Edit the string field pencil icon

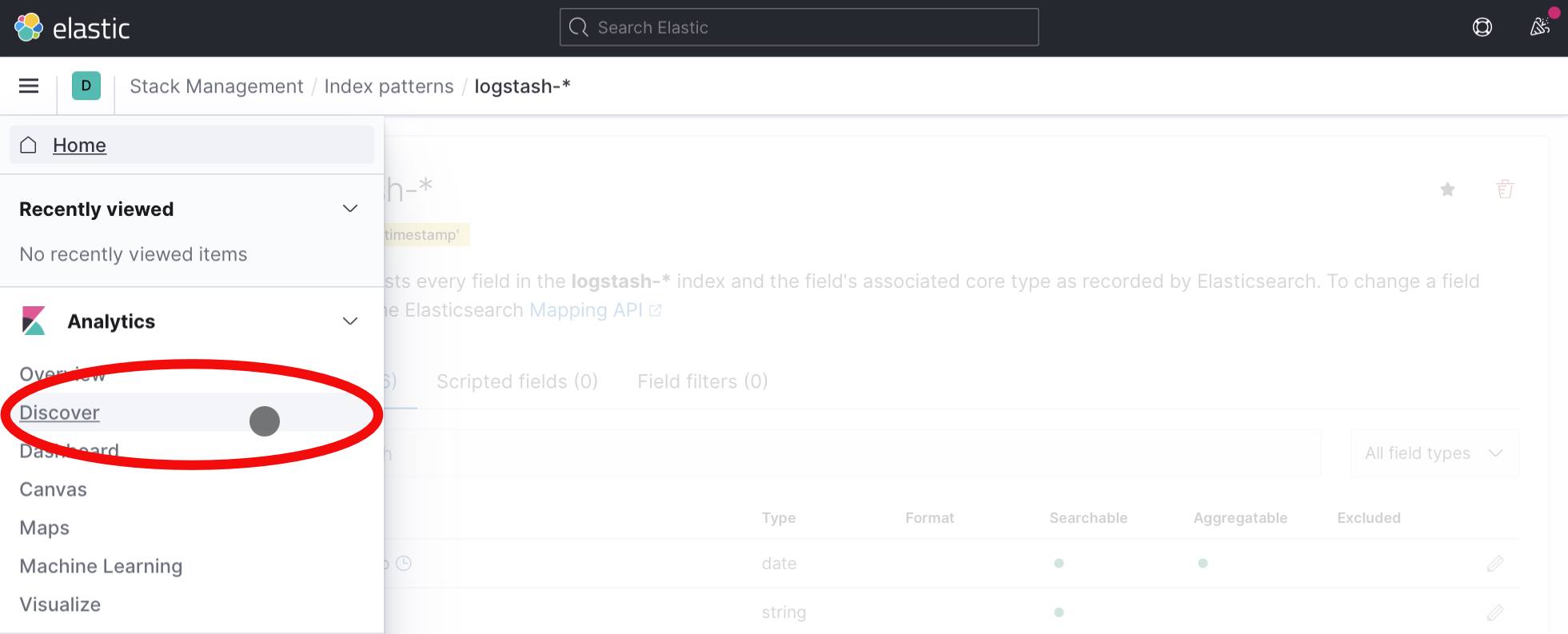1494,612
